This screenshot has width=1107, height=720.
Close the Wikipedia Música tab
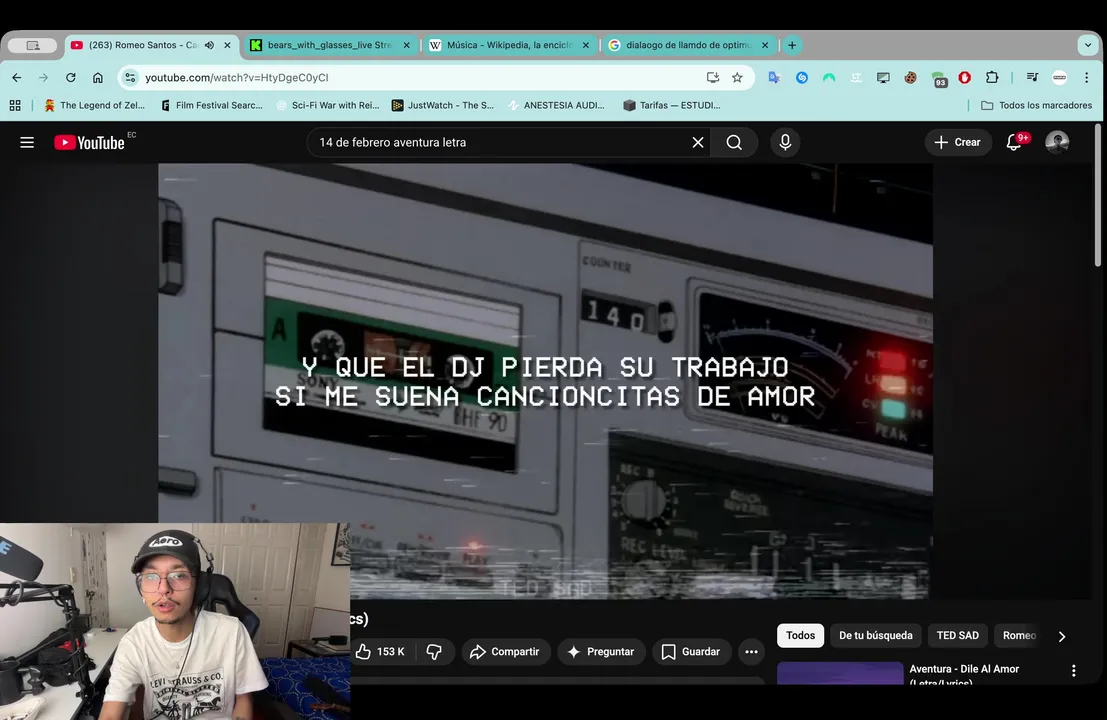(585, 45)
